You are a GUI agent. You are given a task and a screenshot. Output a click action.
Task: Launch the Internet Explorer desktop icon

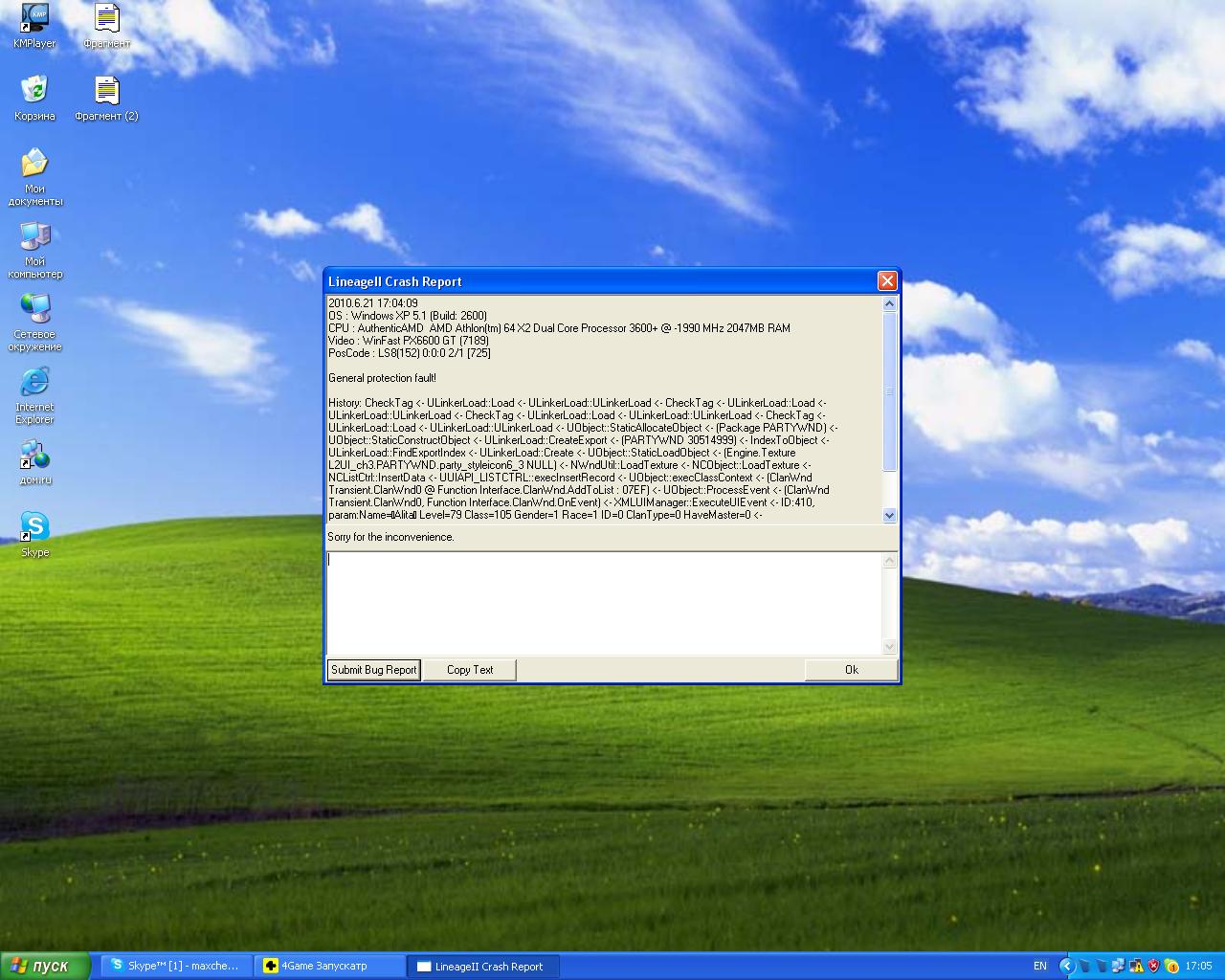pos(34,395)
